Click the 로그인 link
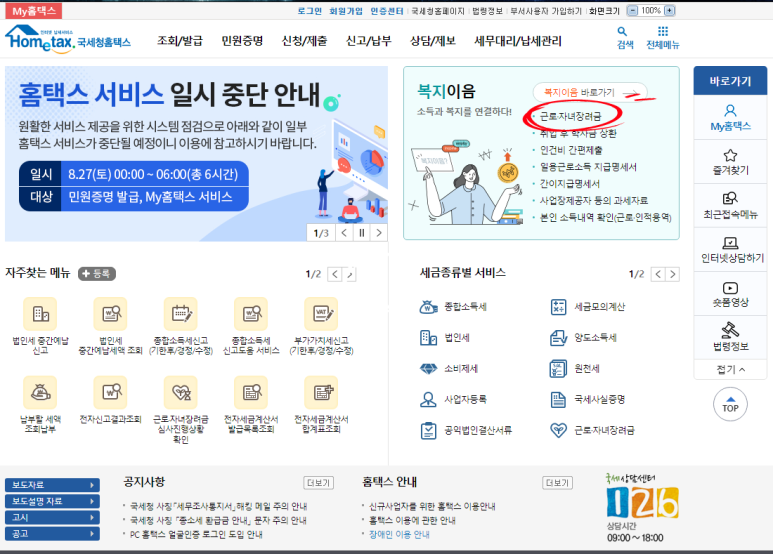Screen dimensions: 773x554 click(310, 11)
